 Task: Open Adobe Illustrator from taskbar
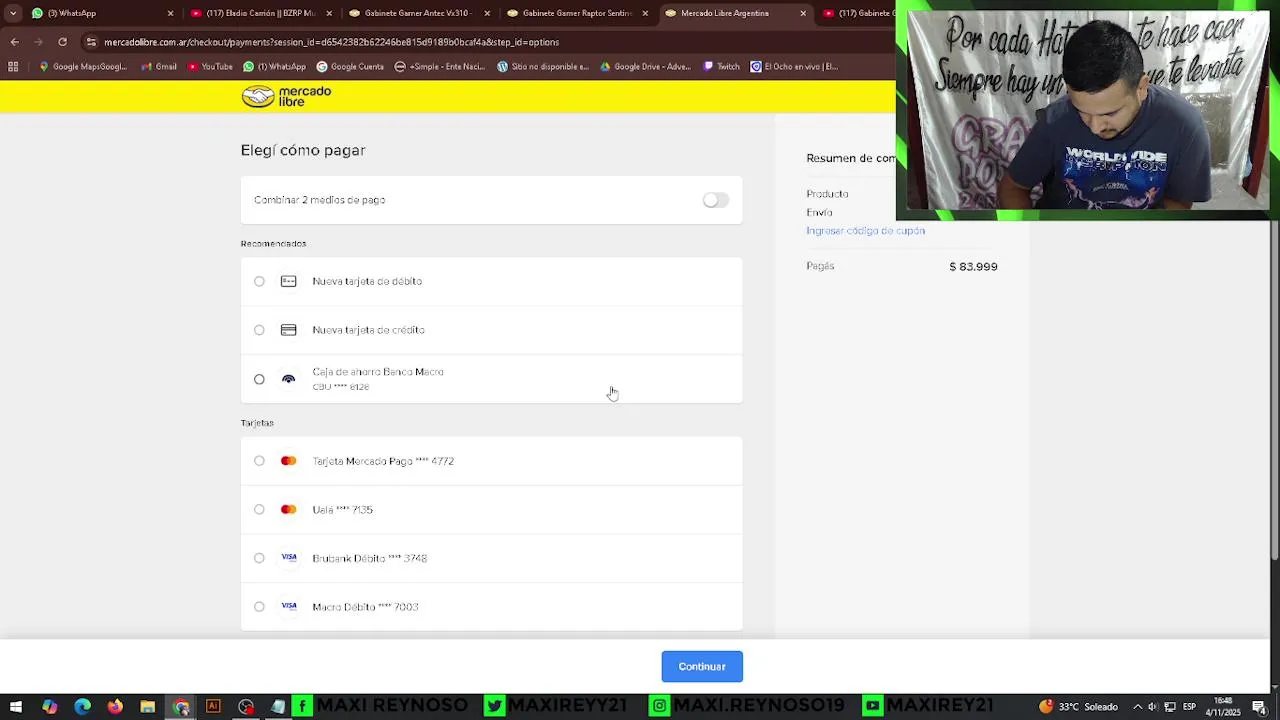(213, 707)
